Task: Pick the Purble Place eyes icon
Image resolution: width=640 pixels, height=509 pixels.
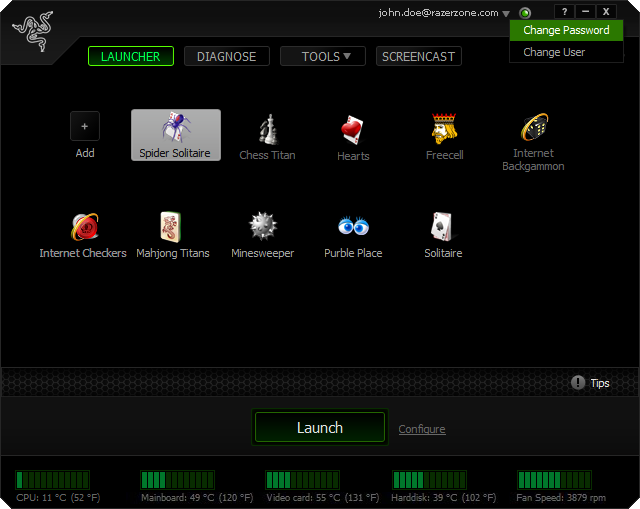Action: [x=353, y=226]
